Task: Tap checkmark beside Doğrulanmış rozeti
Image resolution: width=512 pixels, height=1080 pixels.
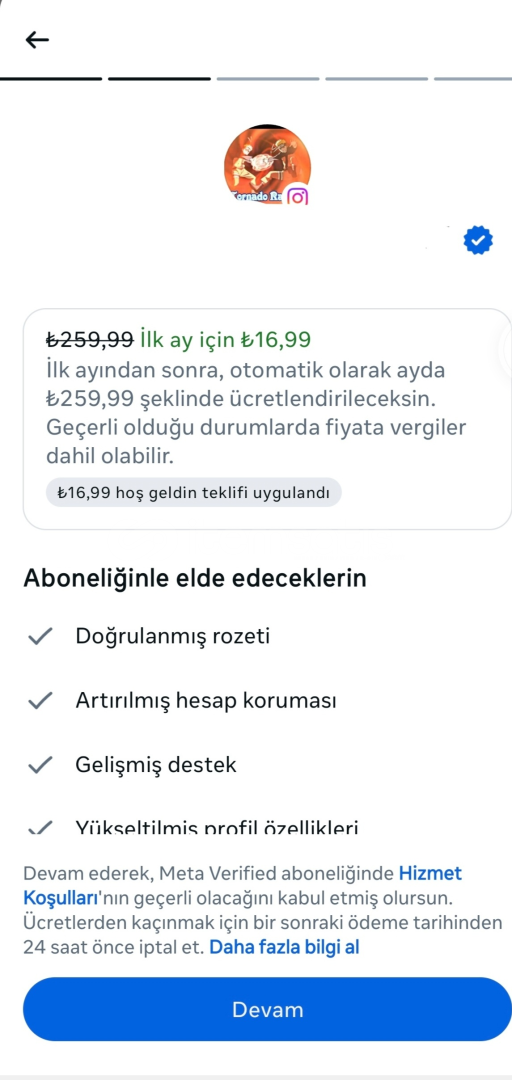Action: (x=40, y=636)
